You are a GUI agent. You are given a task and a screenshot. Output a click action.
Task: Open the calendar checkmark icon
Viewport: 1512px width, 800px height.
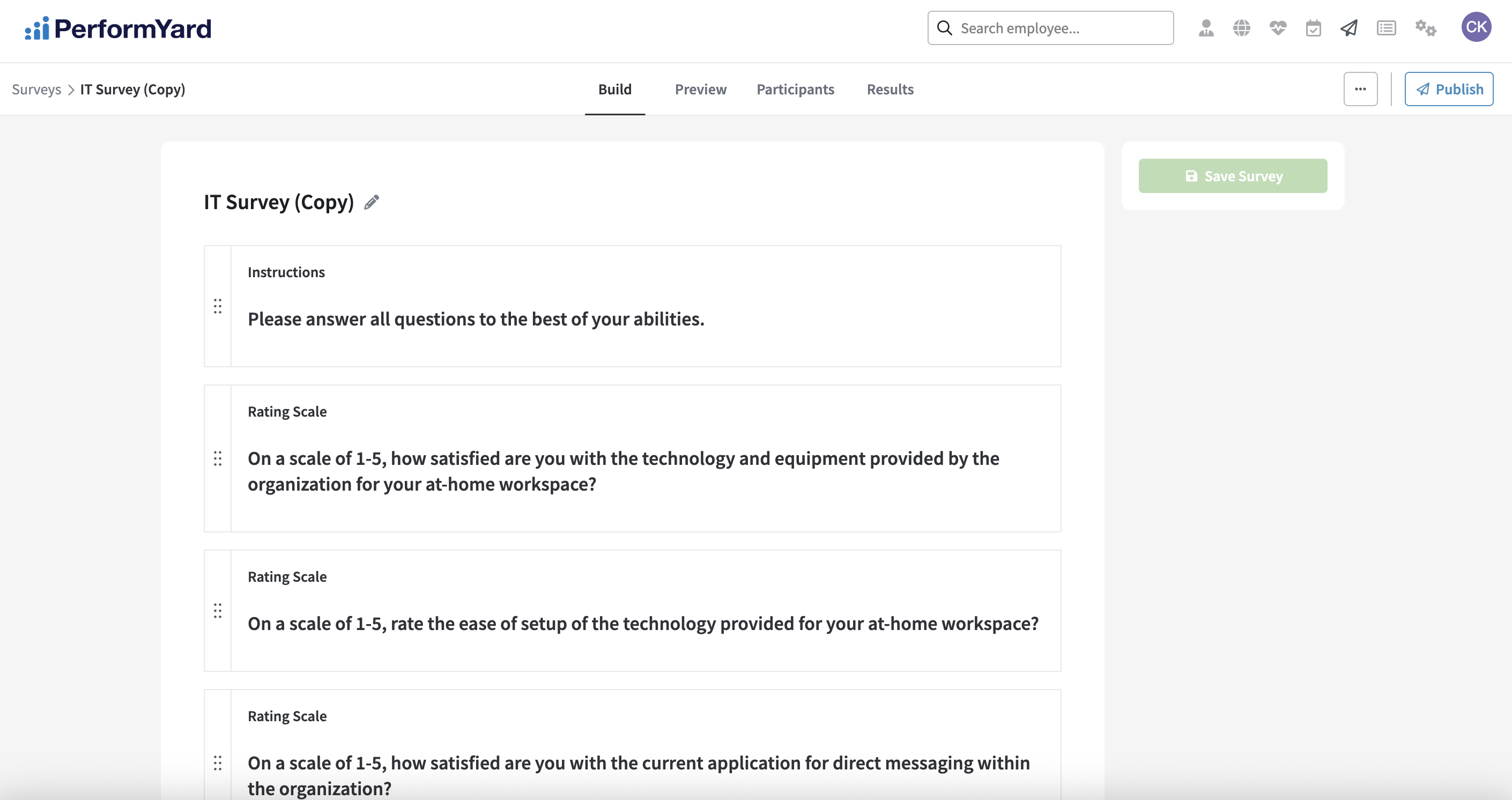[1313, 28]
